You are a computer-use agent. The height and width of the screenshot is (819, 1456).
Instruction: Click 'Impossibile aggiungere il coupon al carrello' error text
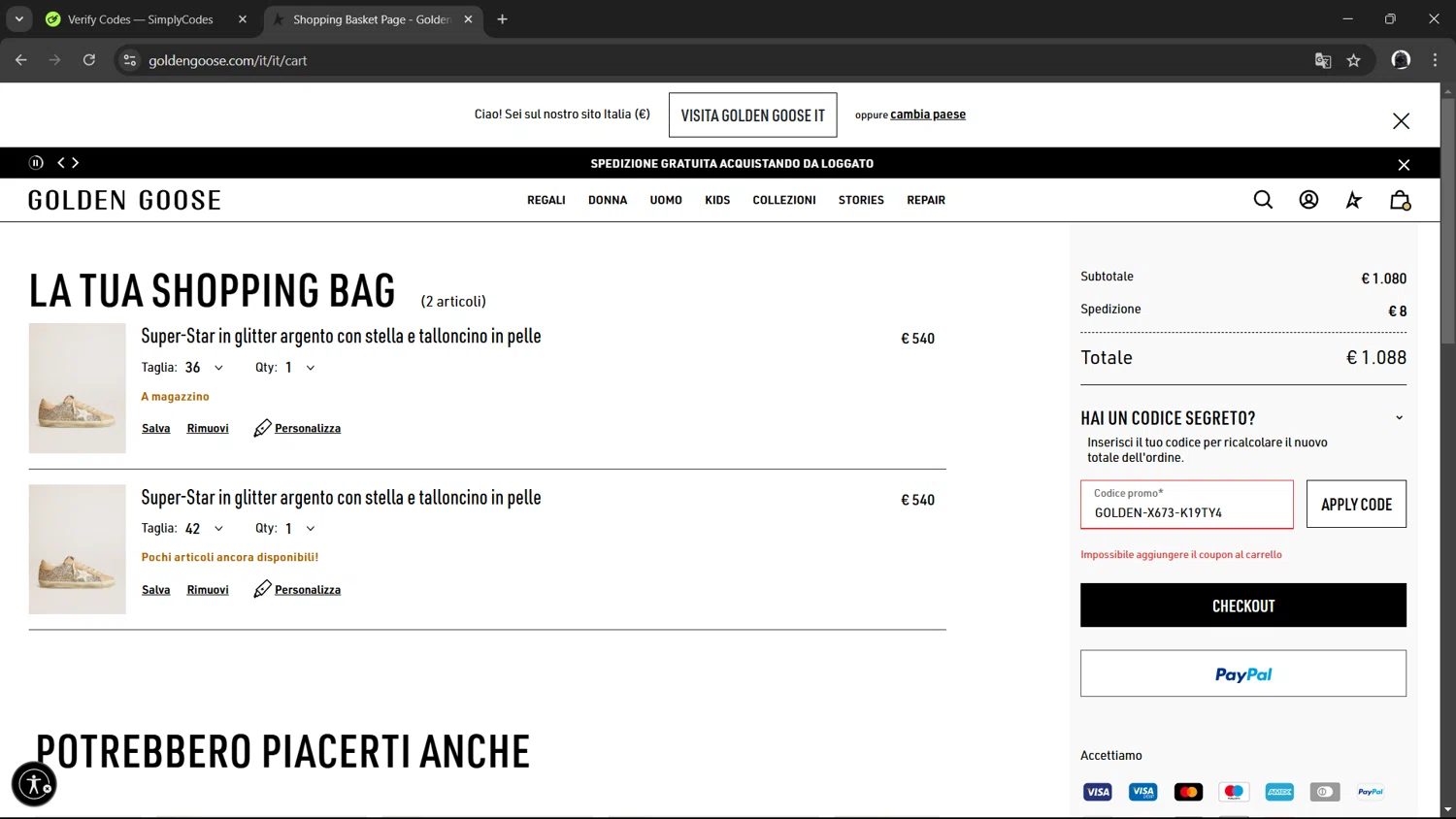(1181, 555)
